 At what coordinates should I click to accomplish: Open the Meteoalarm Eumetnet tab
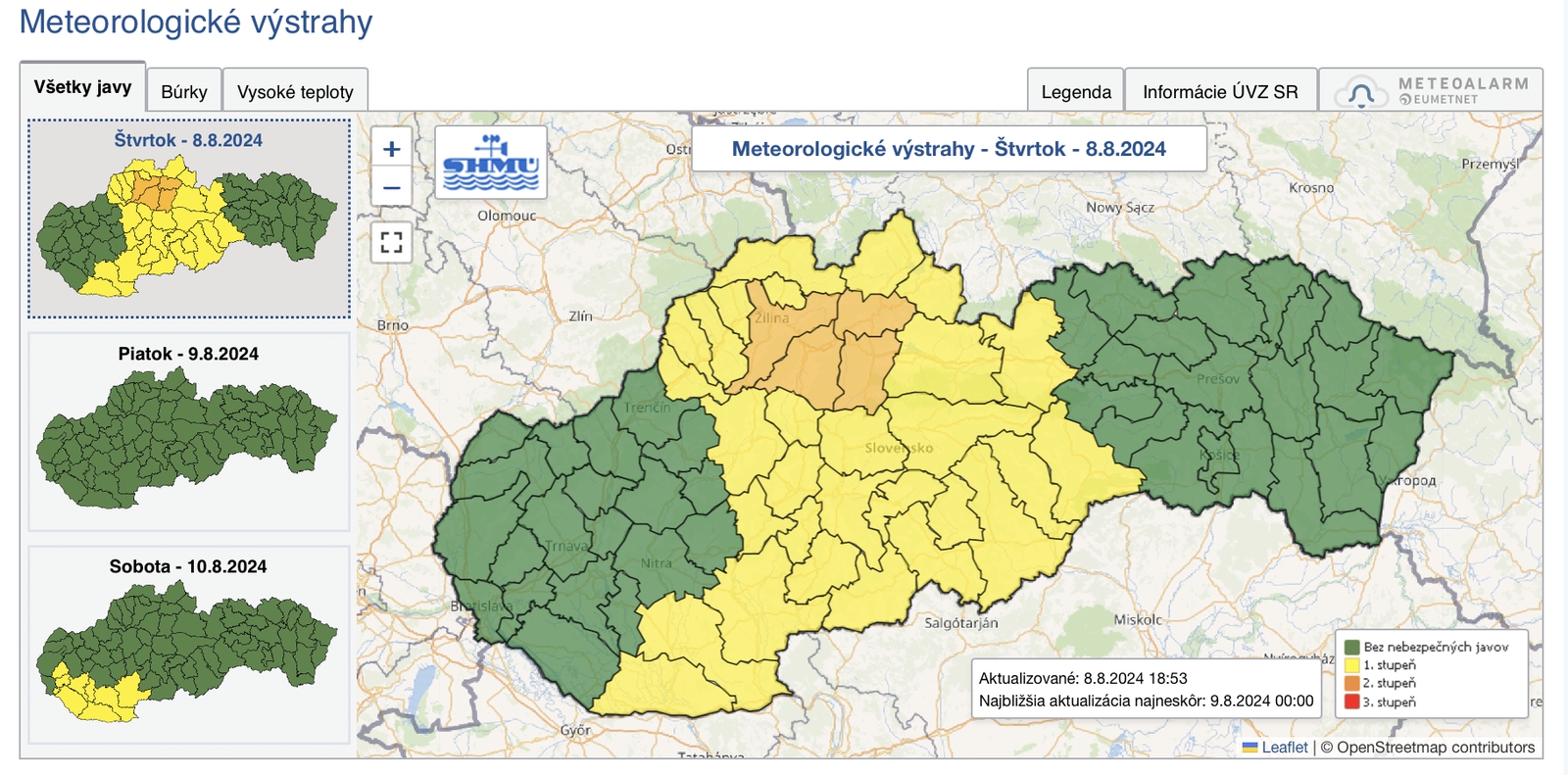click(1431, 91)
